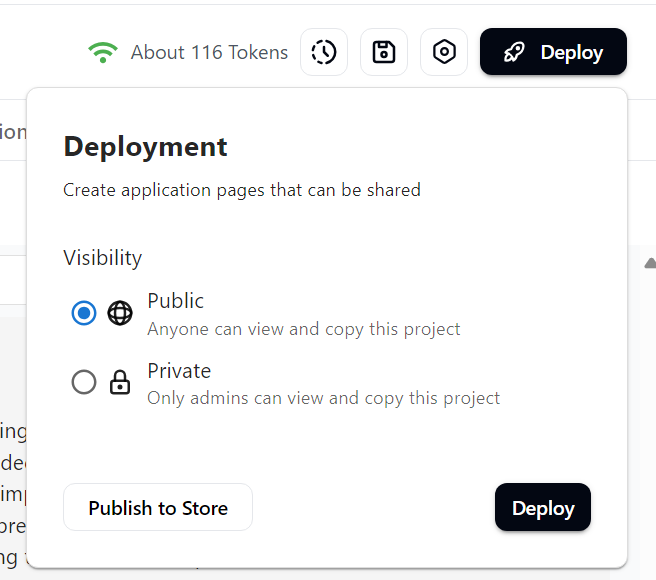Image resolution: width=656 pixels, height=580 pixels.
Task: Click the rocket Deploy button in the toolbar
Action: point(553,52)
